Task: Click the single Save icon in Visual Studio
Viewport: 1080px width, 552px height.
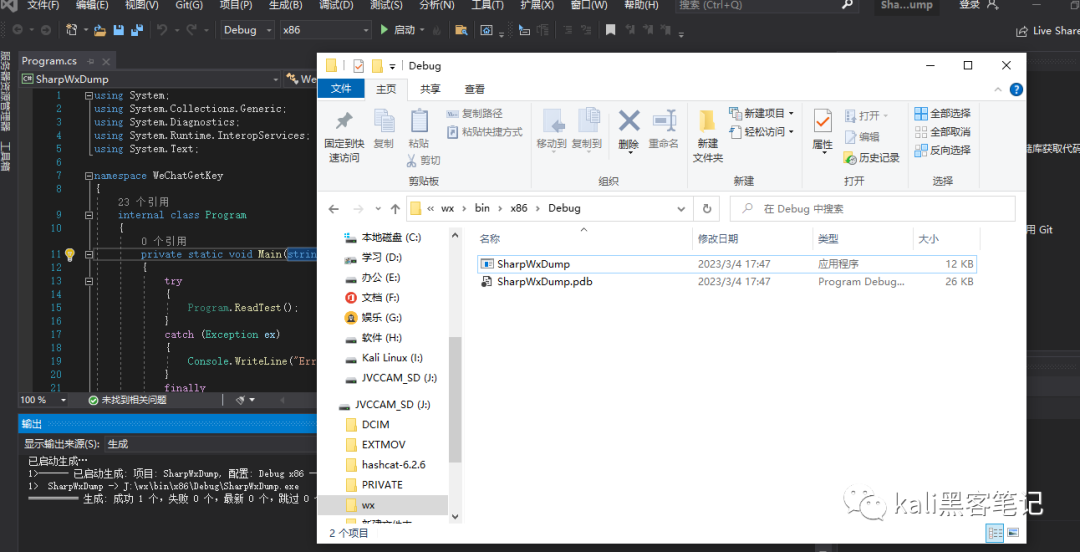Action: coord(118,30)
